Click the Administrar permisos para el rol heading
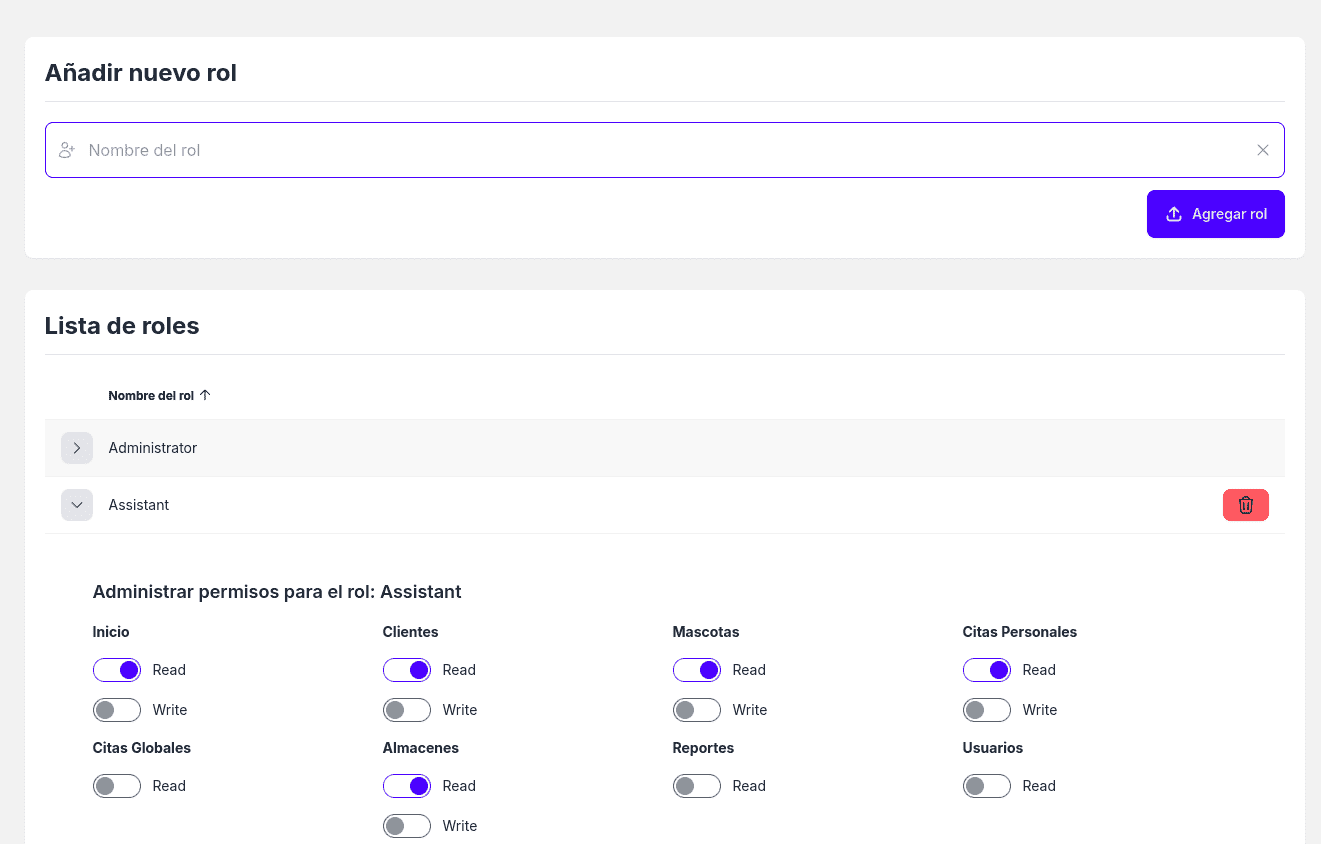This screenshot has height=844, width=1321. [x=277, y=592]
